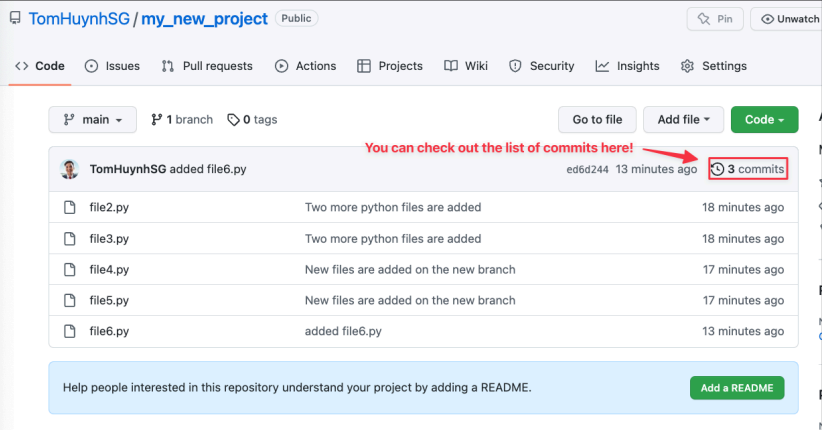Image resolution: width=822 pixels, height=430 pixels.
Task: Click 18 minutes ago in file2.py row
Action: pos(743,207)
